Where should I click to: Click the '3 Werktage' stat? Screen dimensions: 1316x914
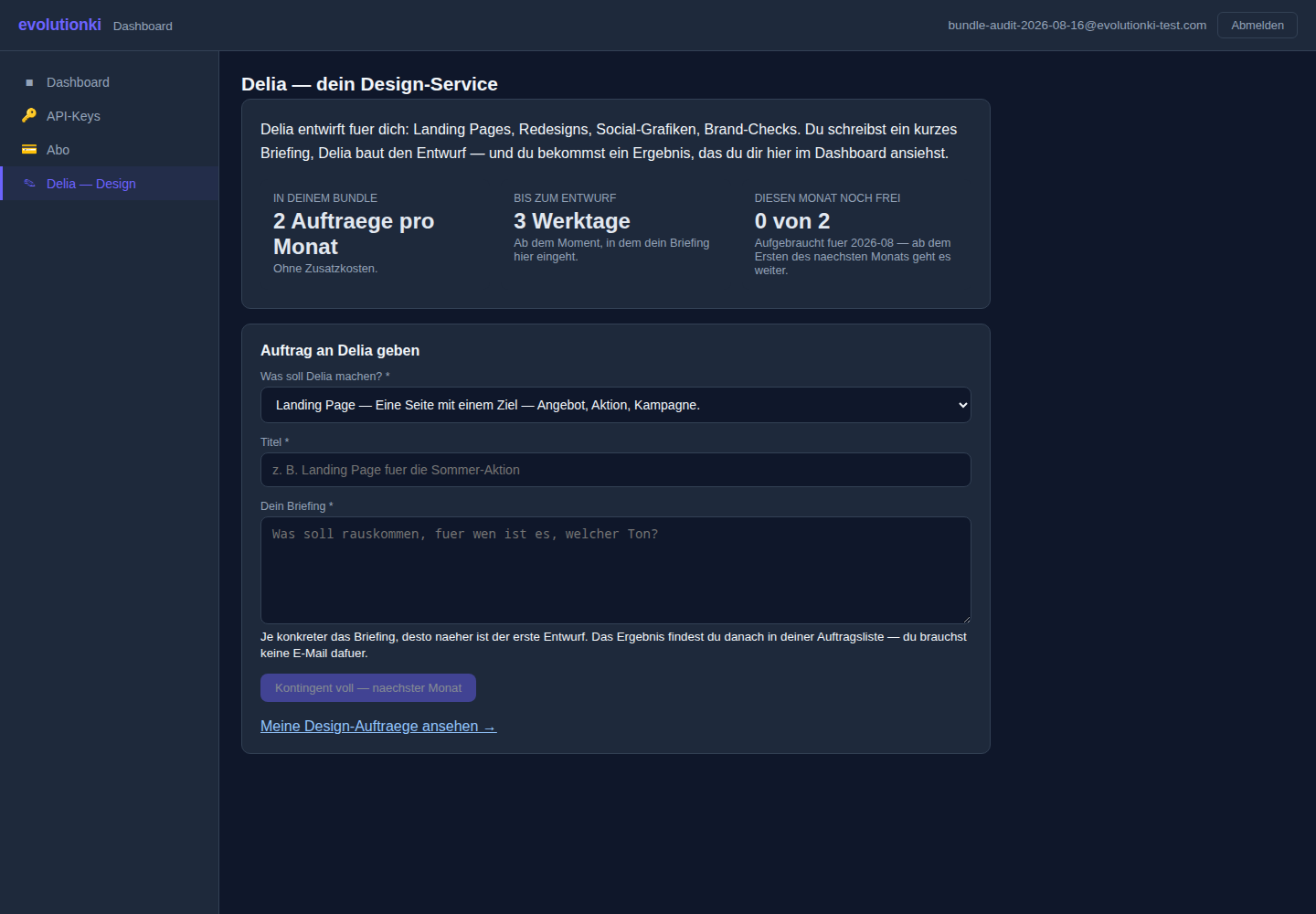[572, 221]
